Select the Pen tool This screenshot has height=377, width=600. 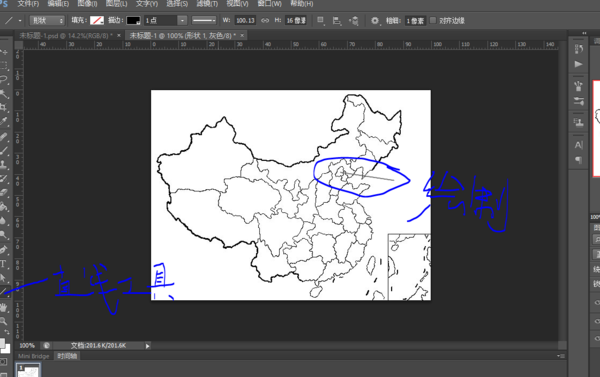4,250
